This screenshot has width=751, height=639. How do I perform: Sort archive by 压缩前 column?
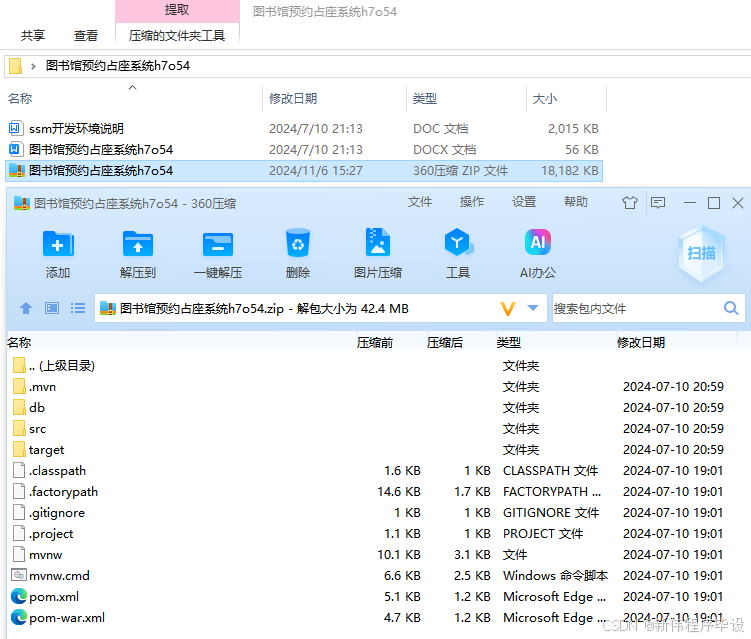click(375, 342)
